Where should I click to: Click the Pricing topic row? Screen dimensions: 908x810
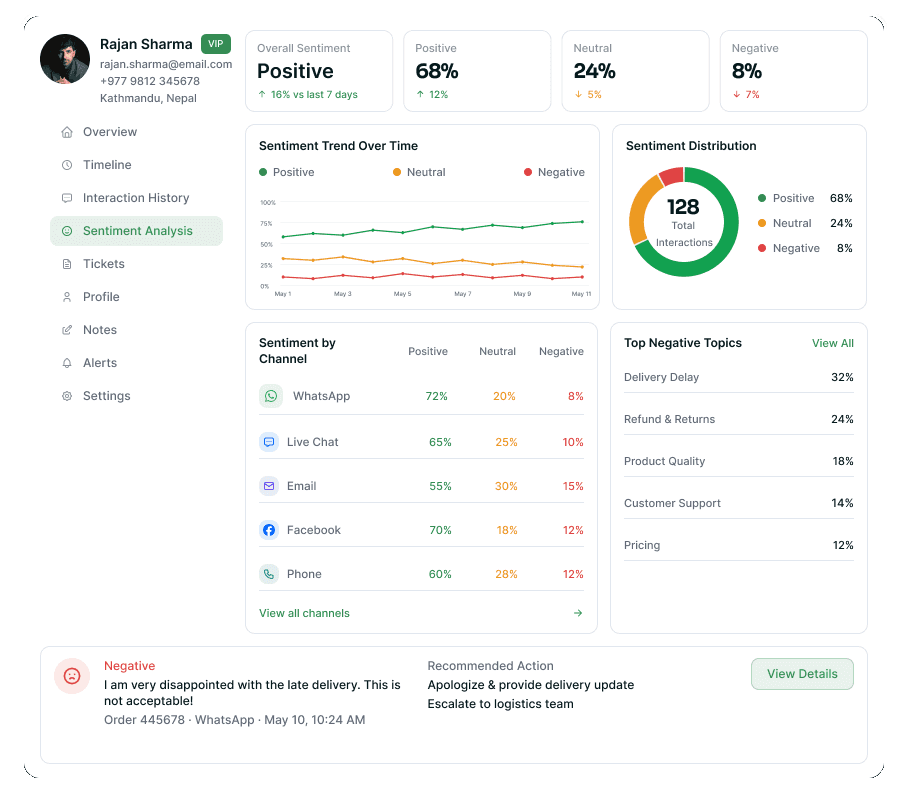(739, 545)
